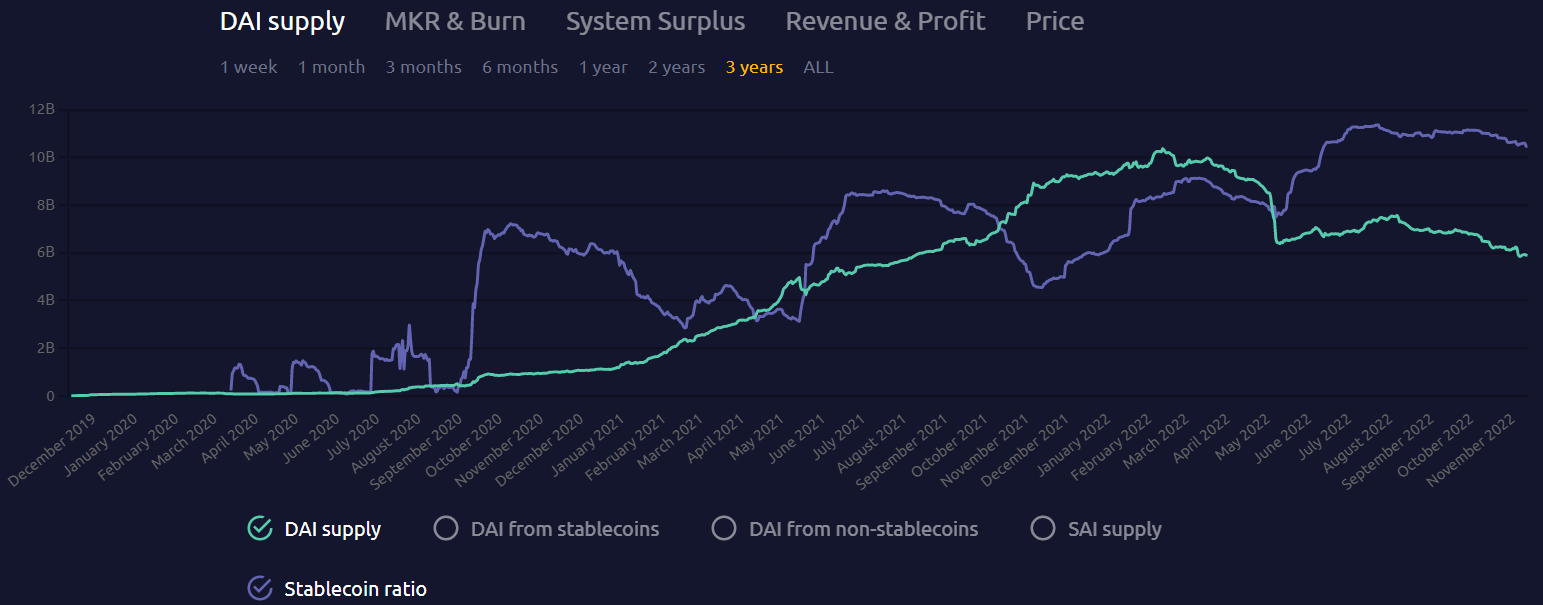Click the 12B y-axis label
Screen dimensions: 1543x605
click(x=43, y=109)
